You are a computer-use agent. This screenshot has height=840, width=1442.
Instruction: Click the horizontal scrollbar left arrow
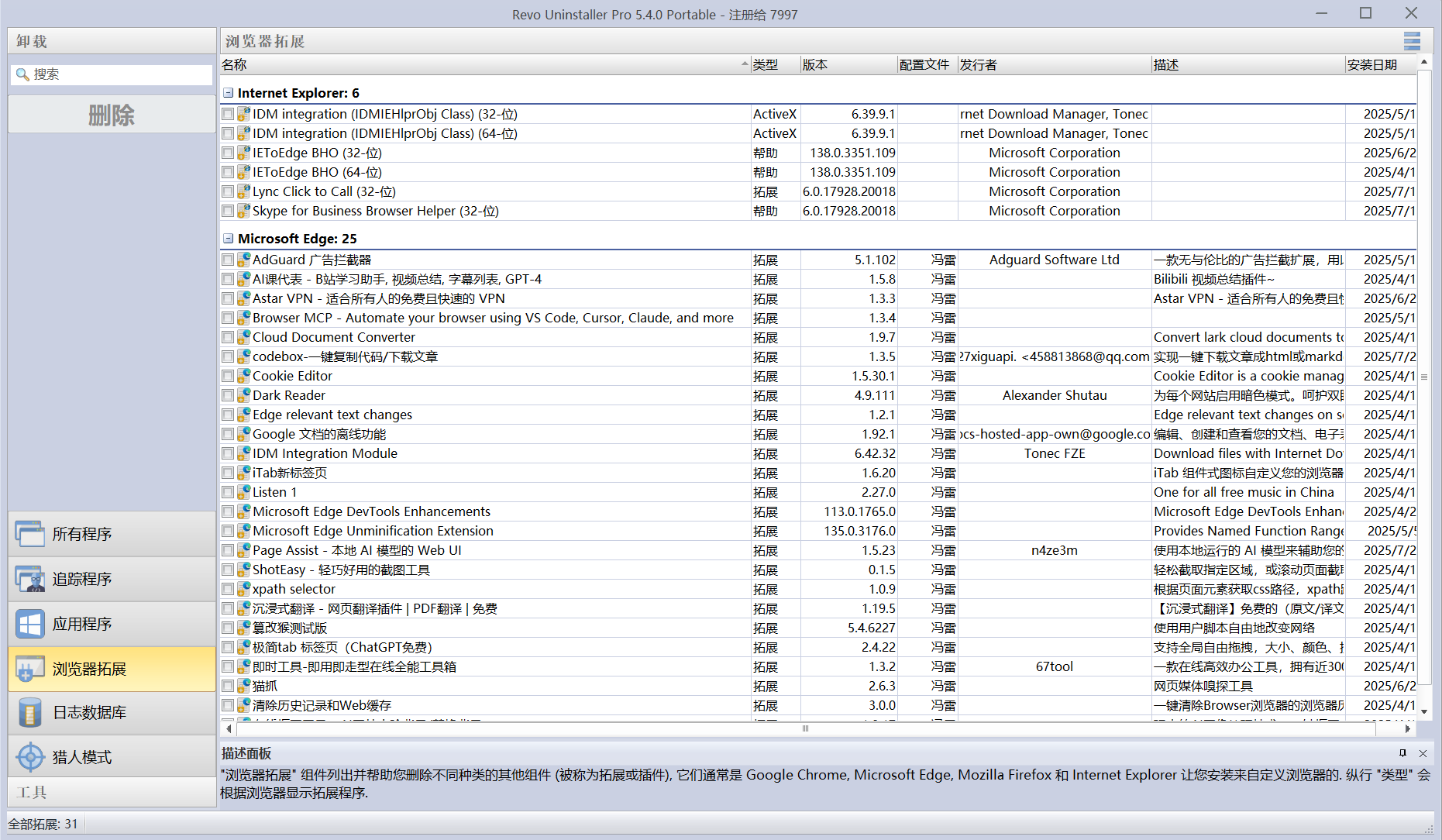(229, 728)
